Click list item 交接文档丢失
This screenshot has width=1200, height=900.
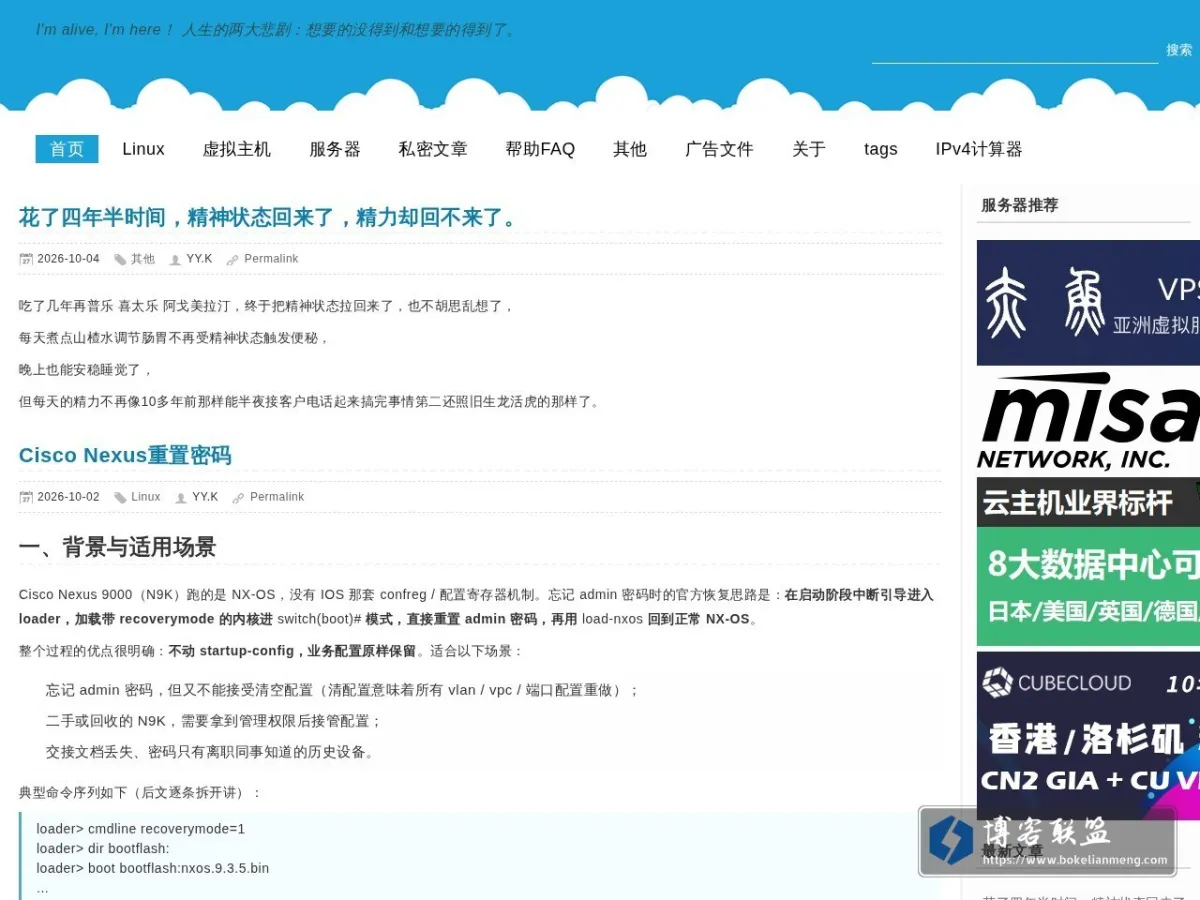(x=212, y=752)
